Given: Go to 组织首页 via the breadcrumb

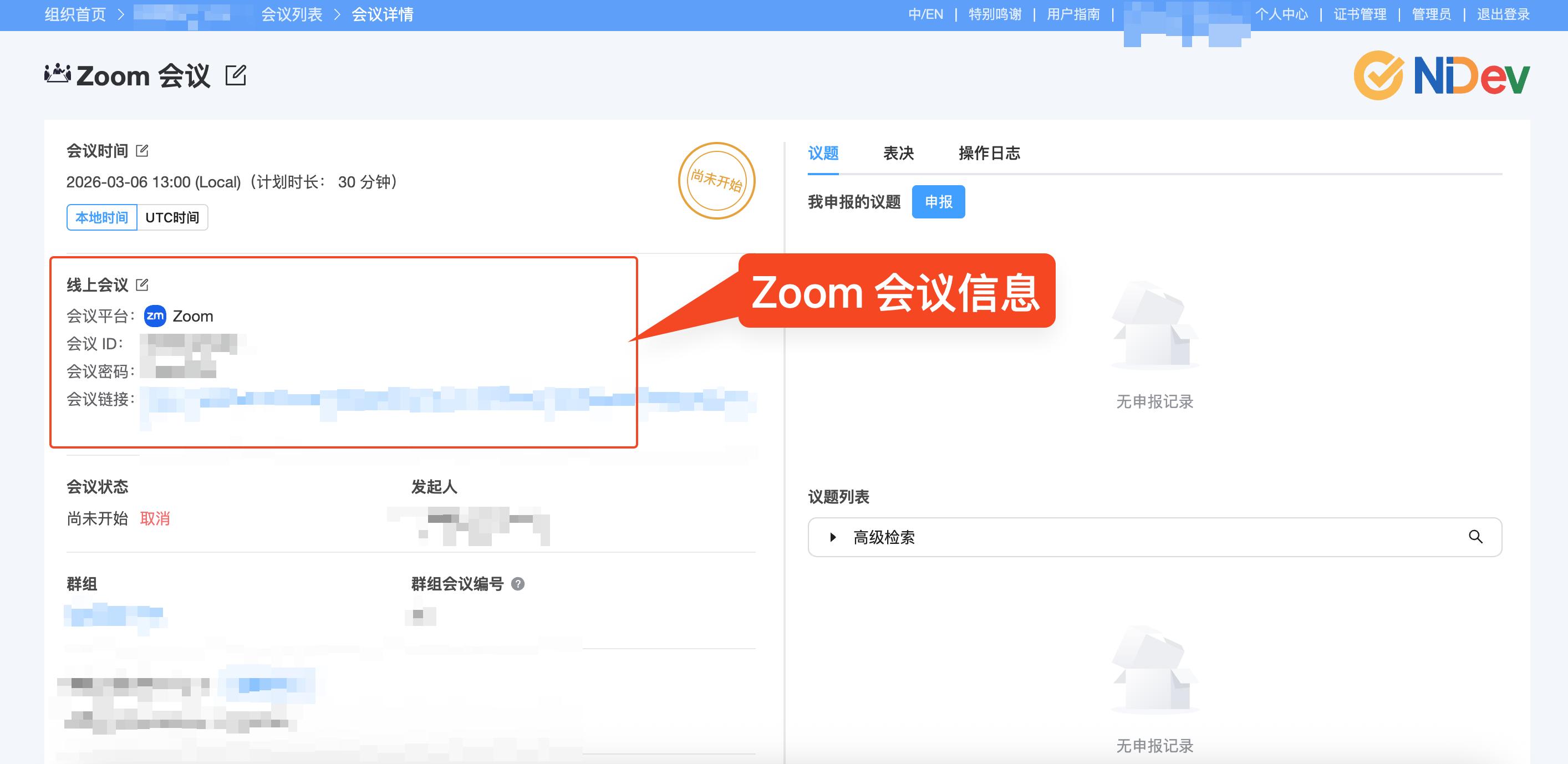Looking at the screenshot, I should tap(74, 13).
